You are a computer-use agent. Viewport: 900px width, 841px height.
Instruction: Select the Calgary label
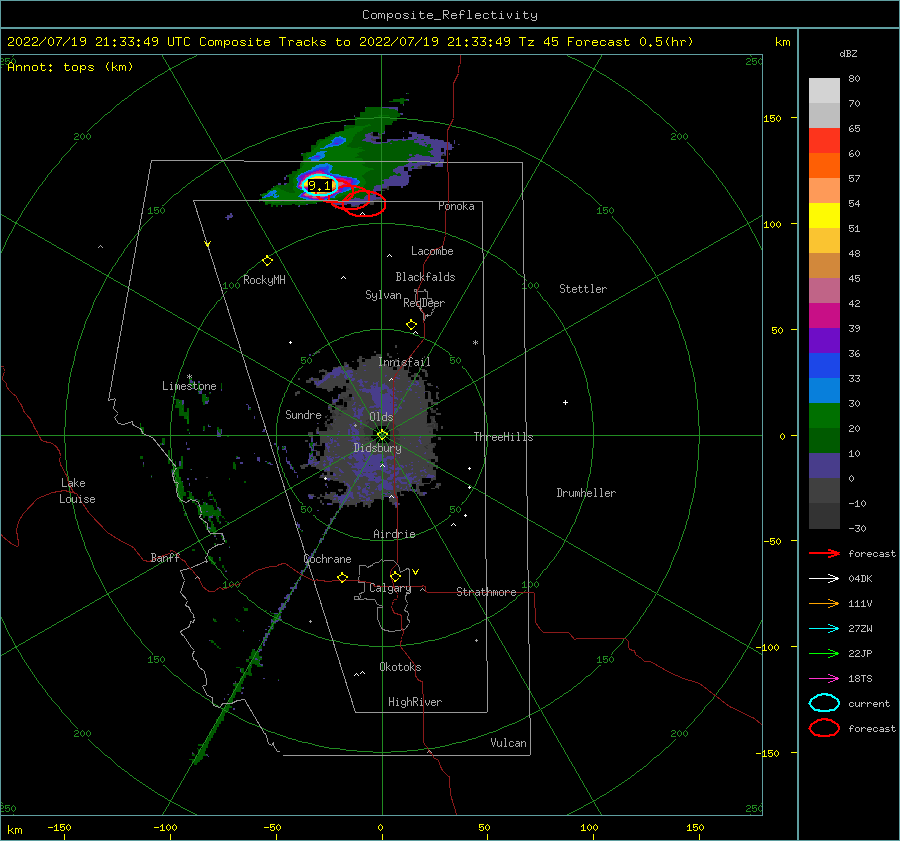(390, 588)
